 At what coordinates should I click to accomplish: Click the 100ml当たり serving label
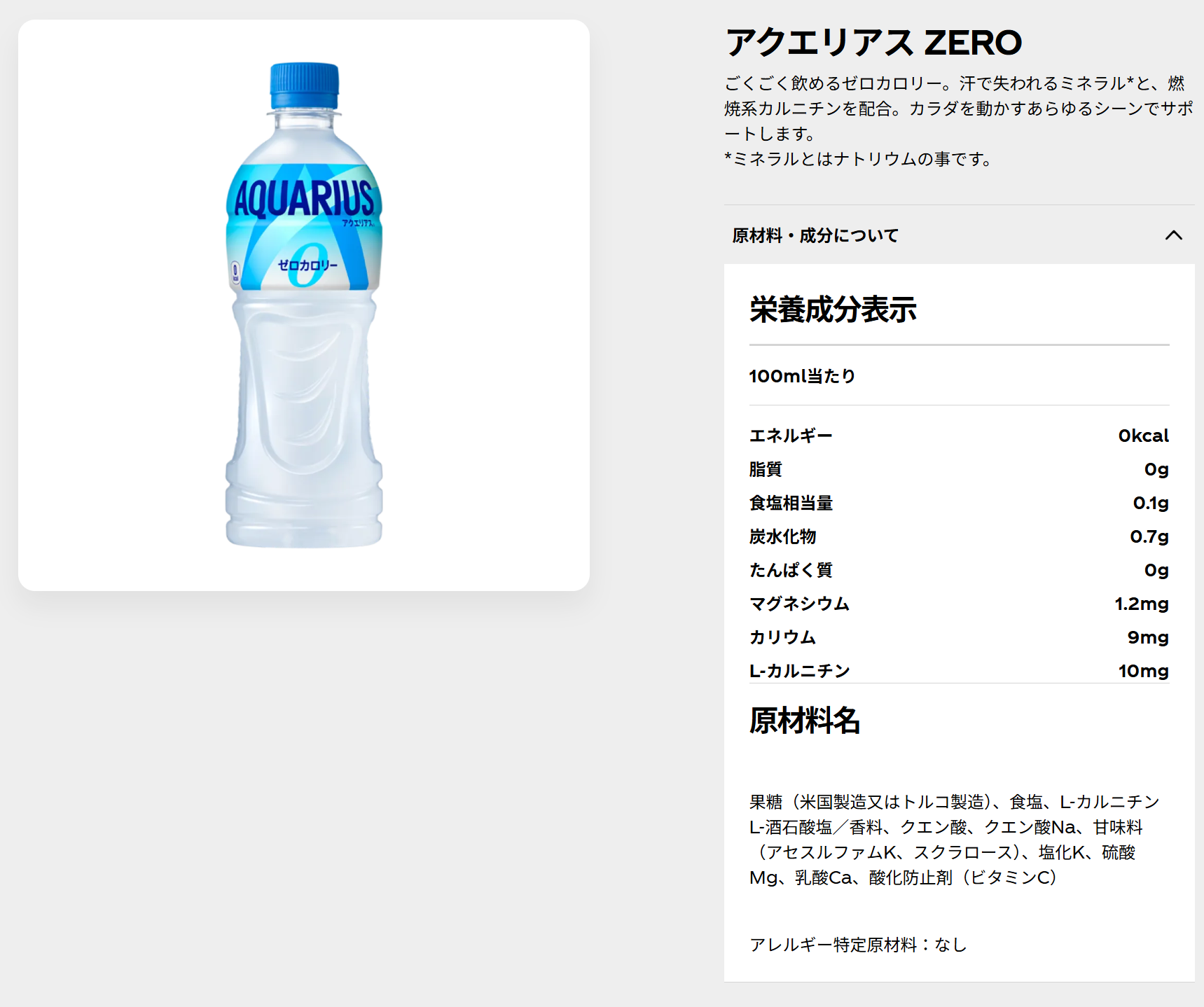(x=802, y=376)
